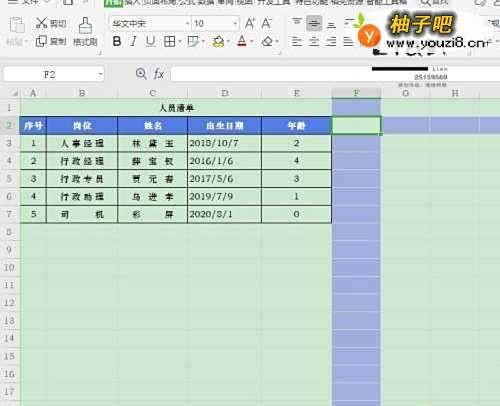Screen dimensions: 500x406
Task: Click the insert function fx icon
Action: tap(159, 74)
